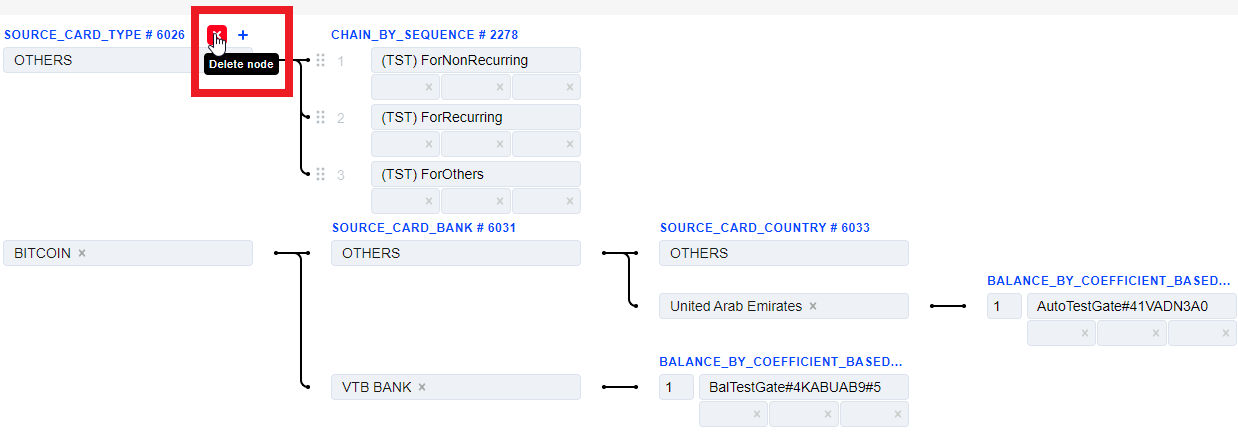Screen dimensions: 1238x440
Task: Remove the BITCOIN tag
Action: (x=82, y=253)
